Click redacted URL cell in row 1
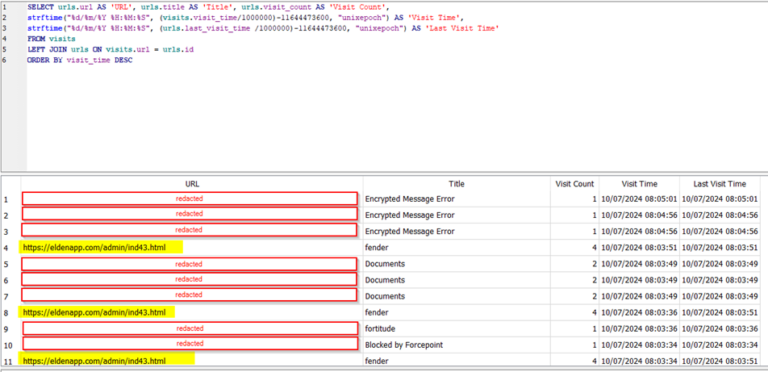 coord(190,199)
